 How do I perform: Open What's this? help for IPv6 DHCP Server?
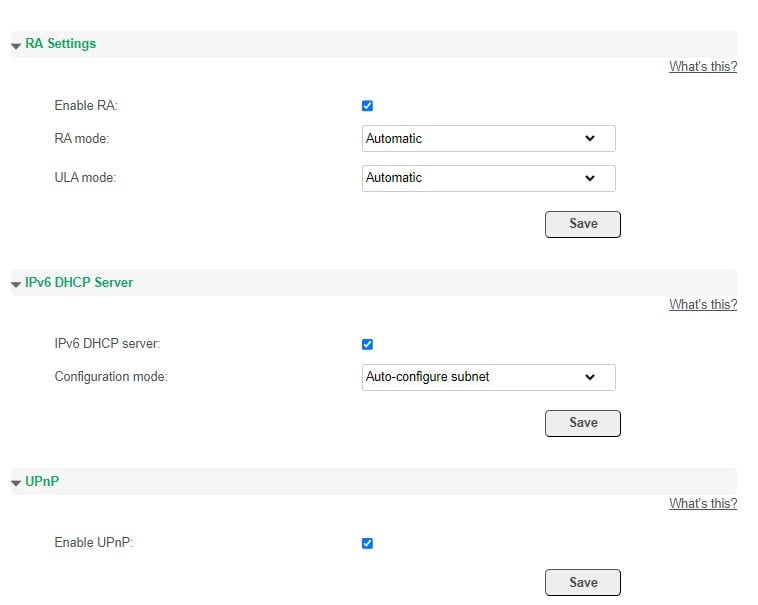703,304
